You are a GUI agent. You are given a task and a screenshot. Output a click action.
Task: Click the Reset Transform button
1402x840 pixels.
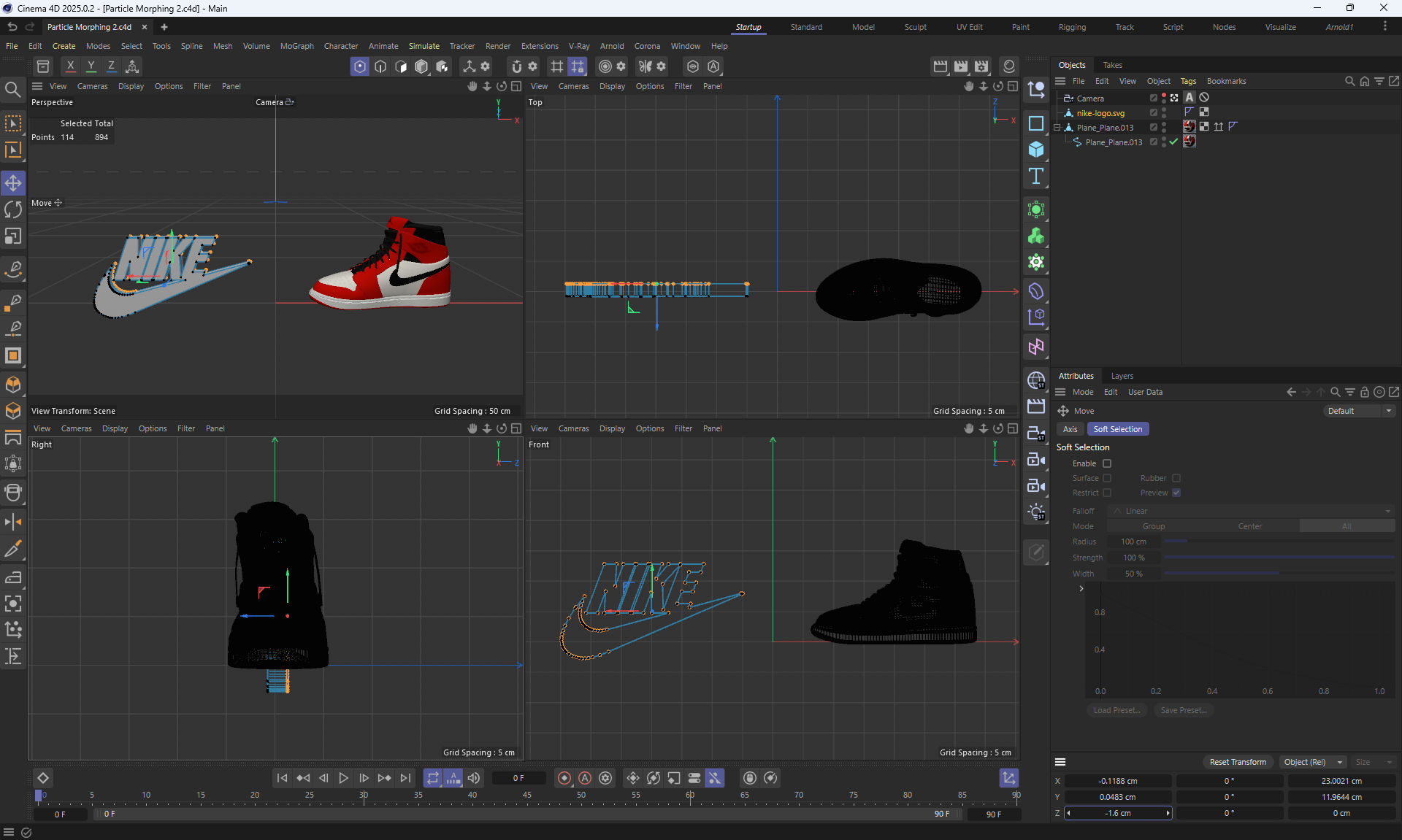click(x=1238, y=762)
